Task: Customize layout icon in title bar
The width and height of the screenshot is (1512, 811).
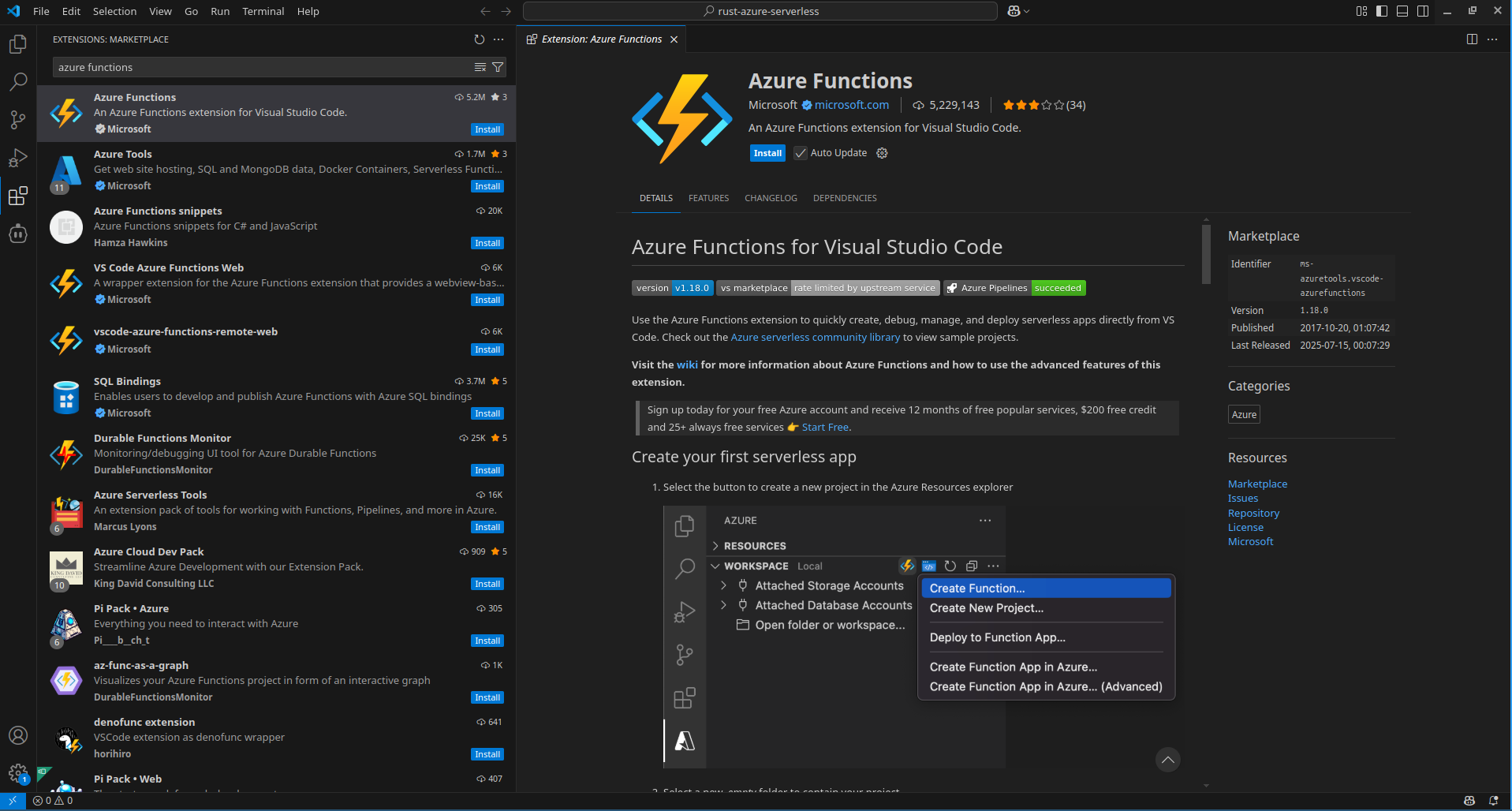Action: tap(1361, 11)
